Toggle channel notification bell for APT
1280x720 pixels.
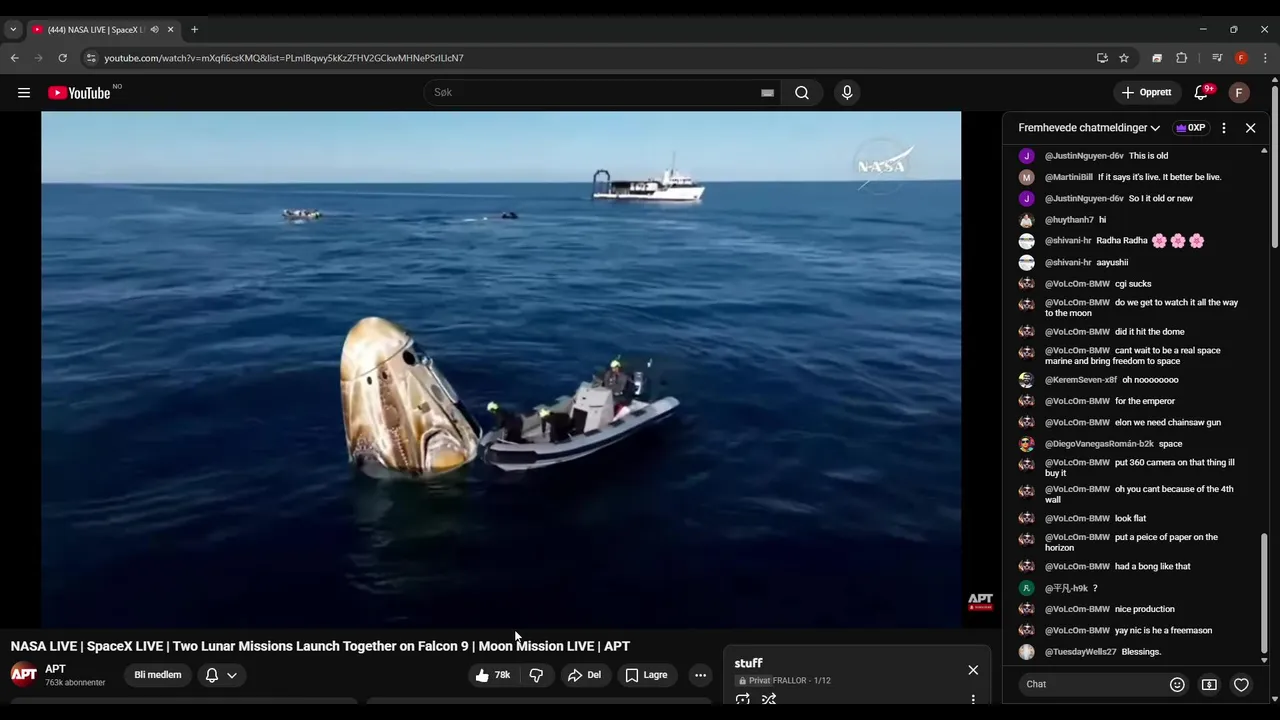click(x=211, y=675)
